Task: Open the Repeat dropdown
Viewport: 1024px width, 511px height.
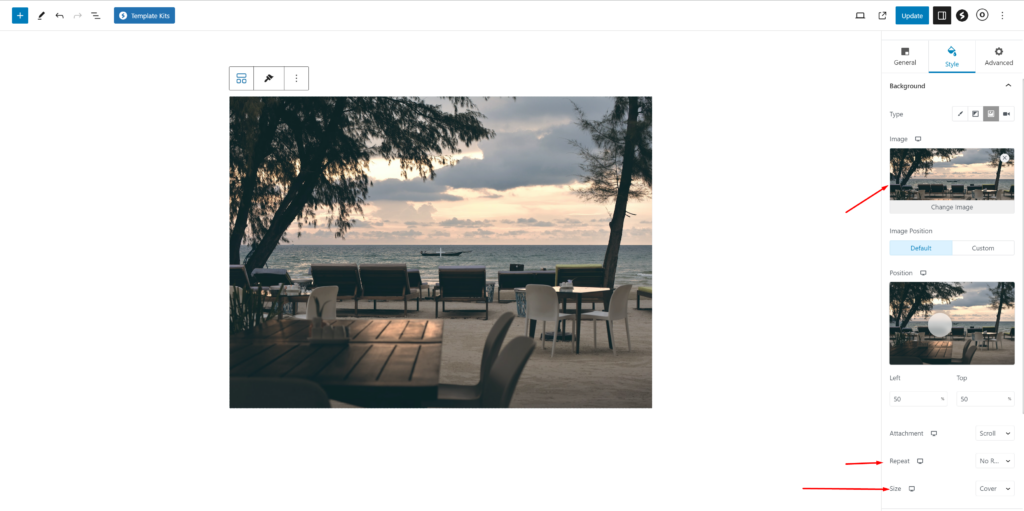Action: (995, 461)
